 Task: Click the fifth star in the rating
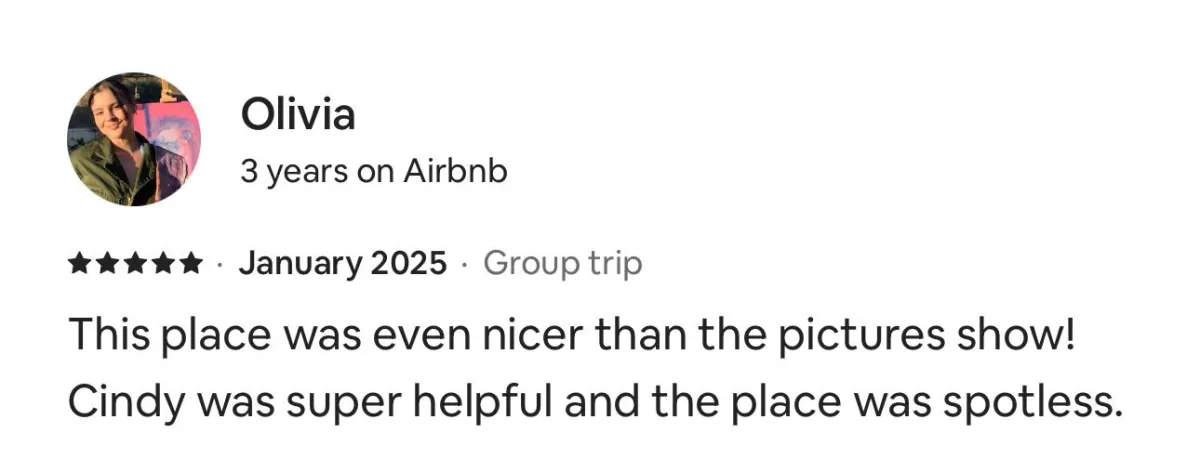click(188, 264)
